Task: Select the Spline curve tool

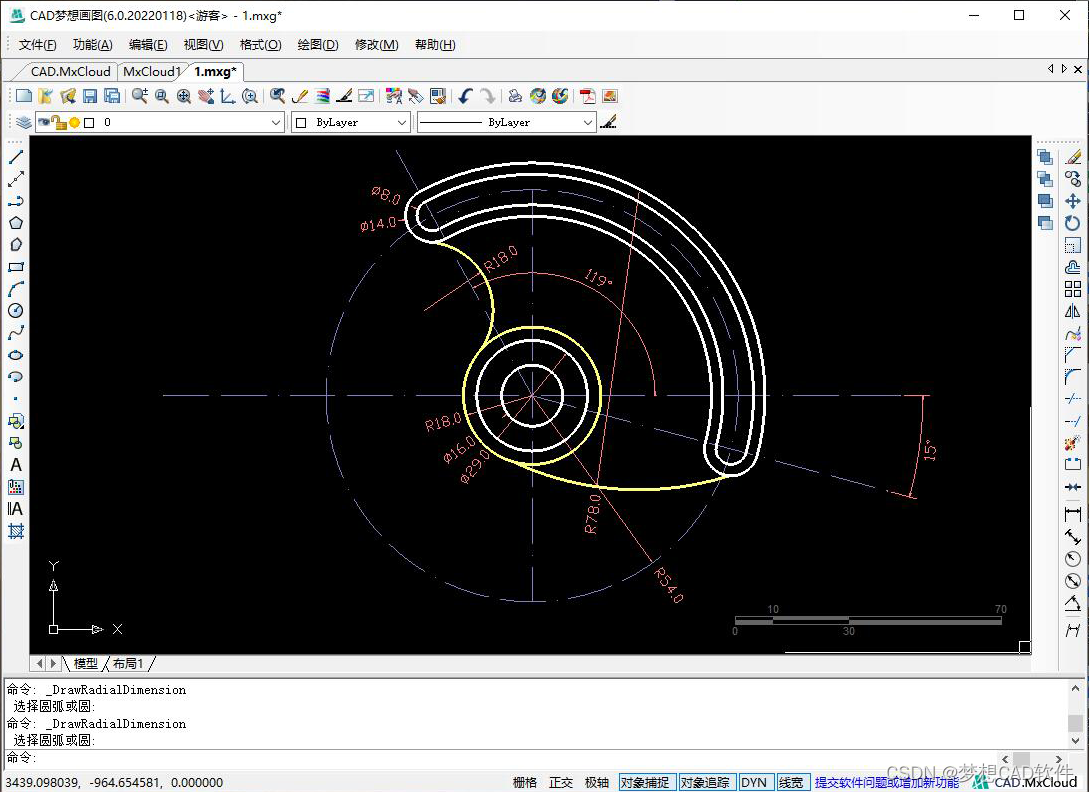Action: tap(15, 333)
